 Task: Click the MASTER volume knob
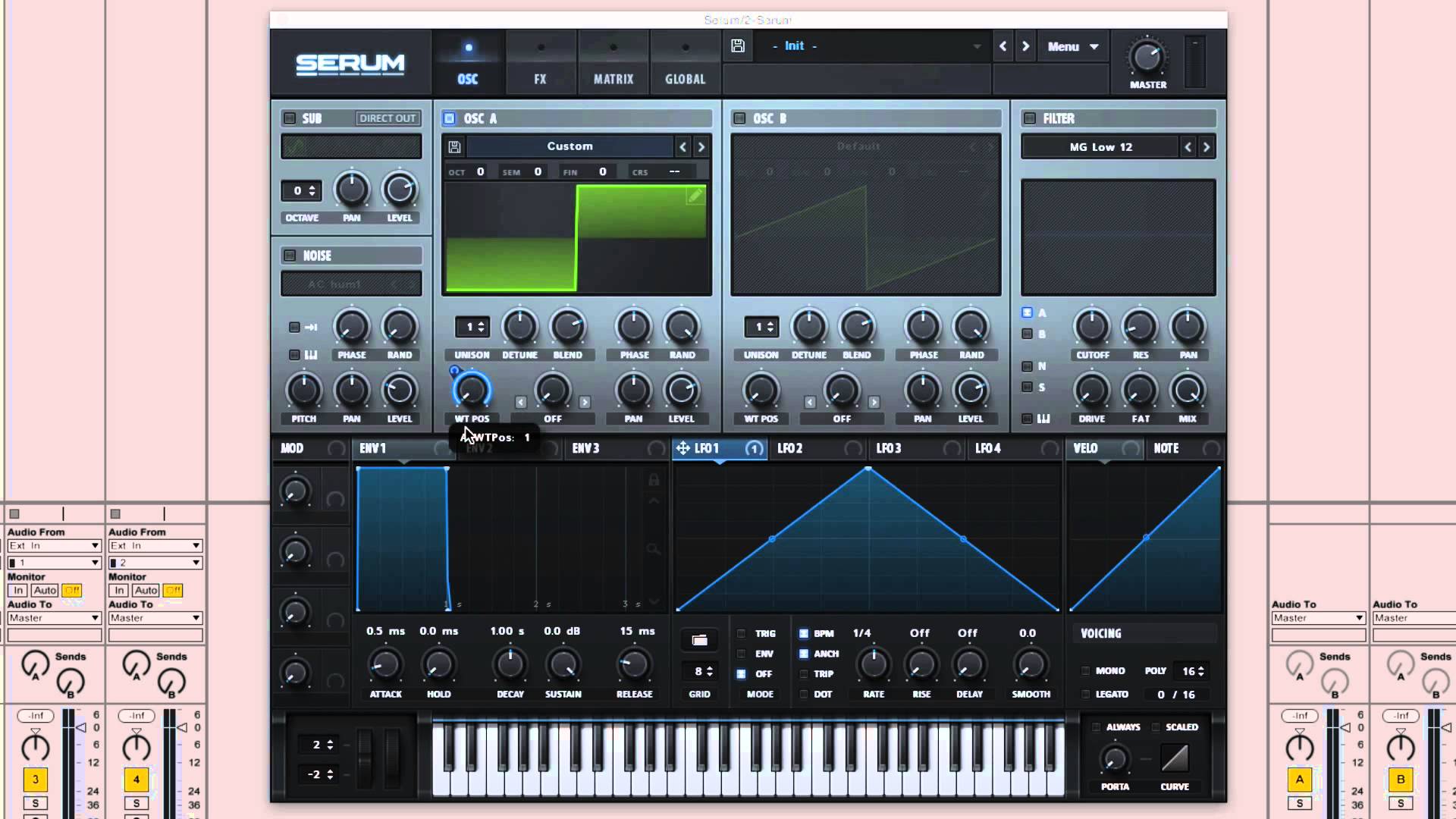tap(1147, 58)
